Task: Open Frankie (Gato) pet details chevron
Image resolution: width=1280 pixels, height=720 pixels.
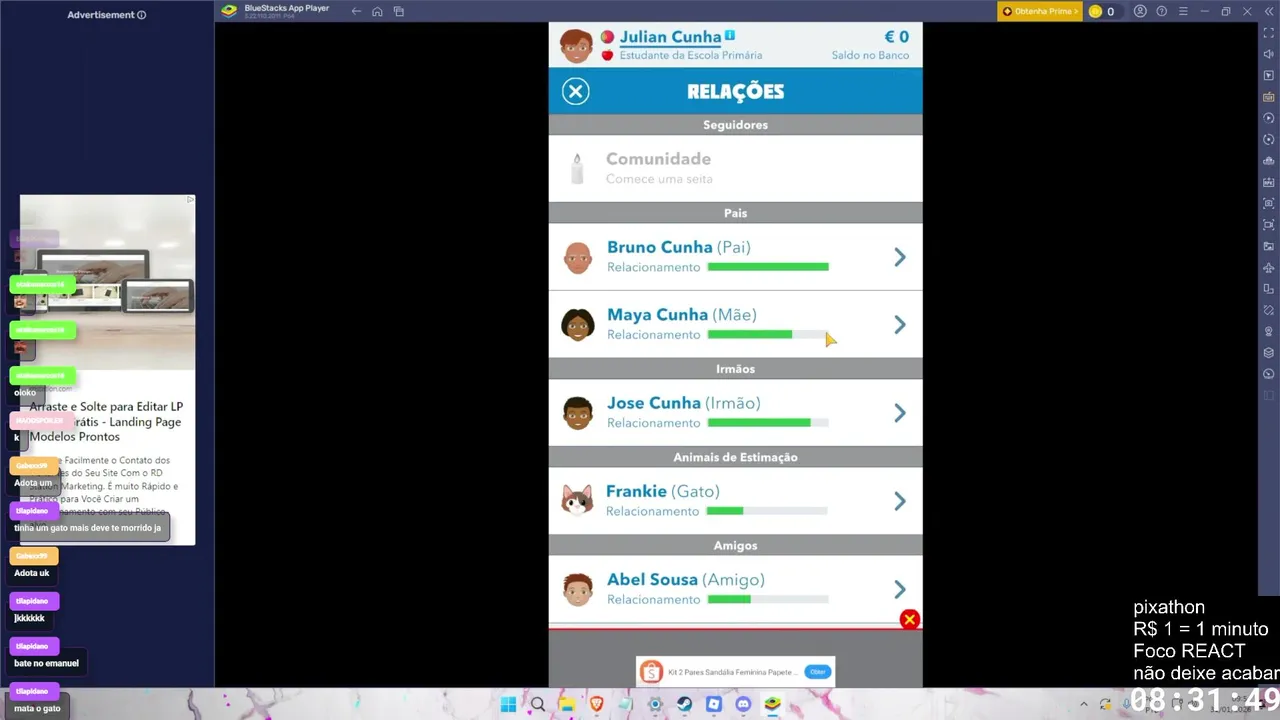Action: 899,501
